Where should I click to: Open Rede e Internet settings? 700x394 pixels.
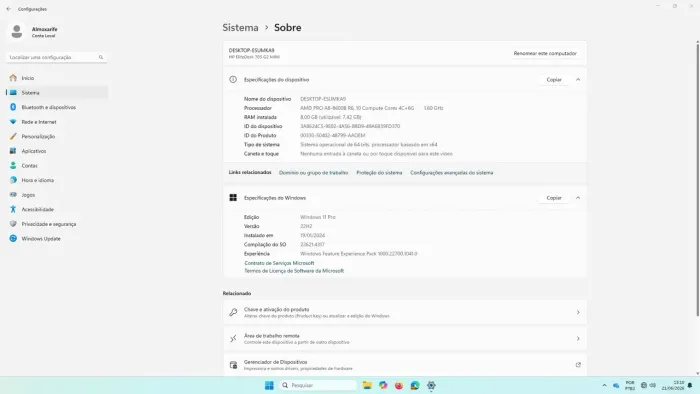(x=57, y=122)
